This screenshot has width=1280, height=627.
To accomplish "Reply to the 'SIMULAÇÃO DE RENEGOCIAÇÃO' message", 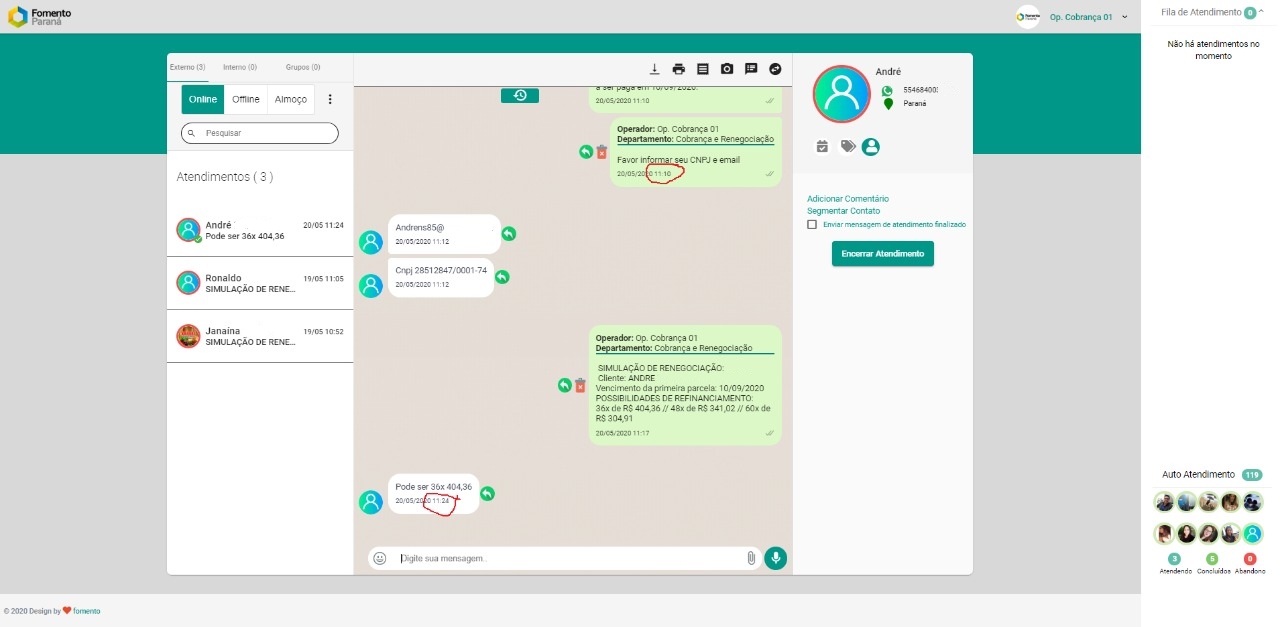I will (564, 385).
